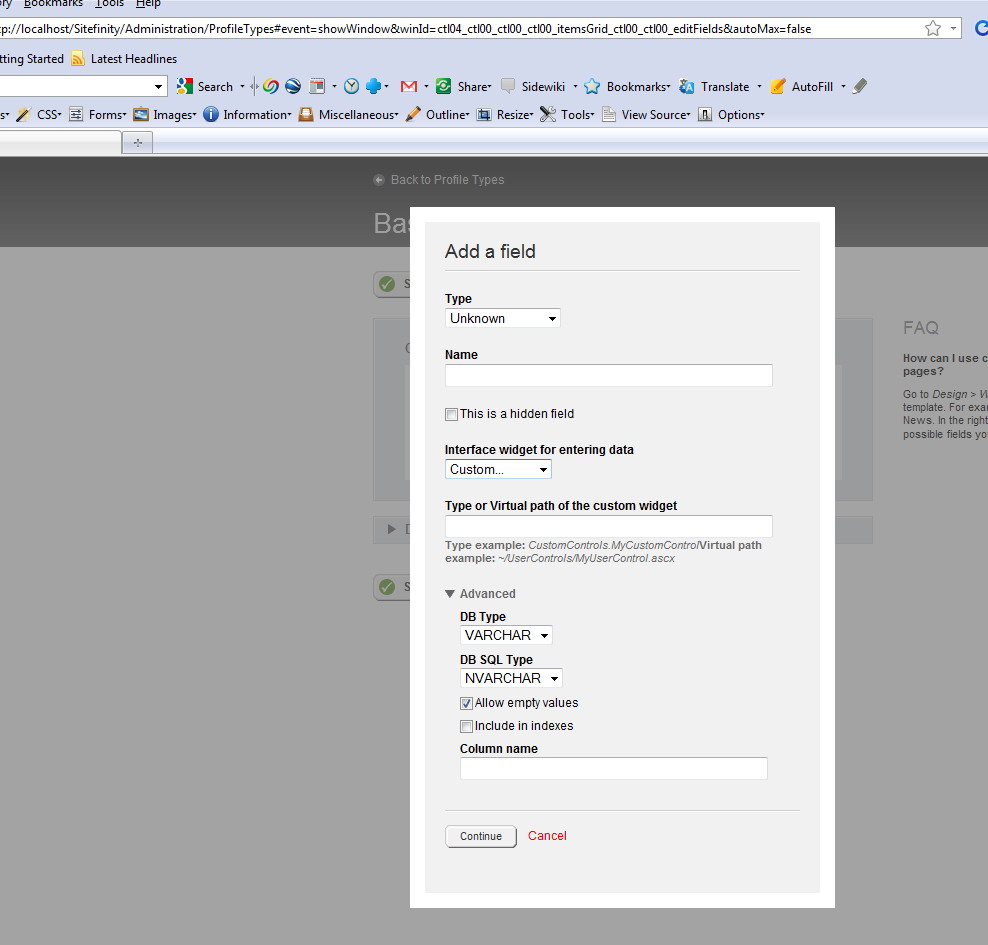Open Tools menu in Web Developer toolbar
Screen dimensions: 988x945
pyautogui.click(x=568, y=115)
